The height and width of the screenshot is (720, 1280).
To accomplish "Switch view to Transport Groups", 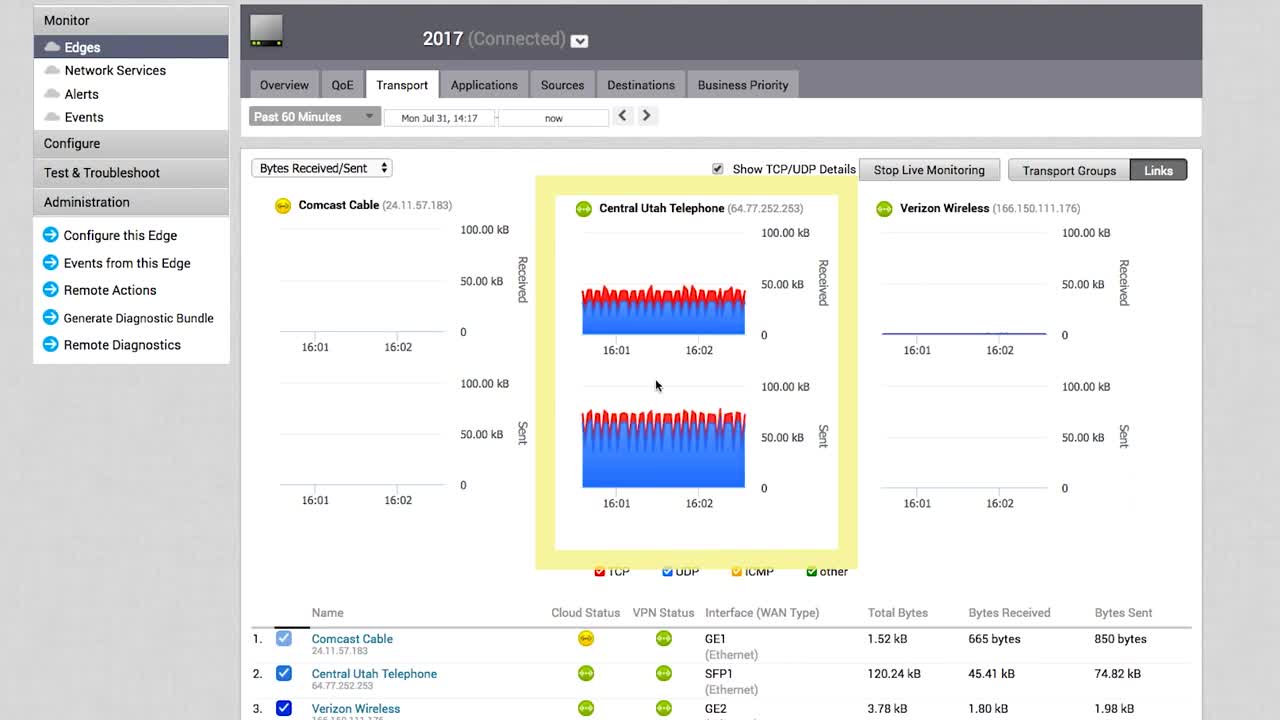I will tap(1069, 170).
